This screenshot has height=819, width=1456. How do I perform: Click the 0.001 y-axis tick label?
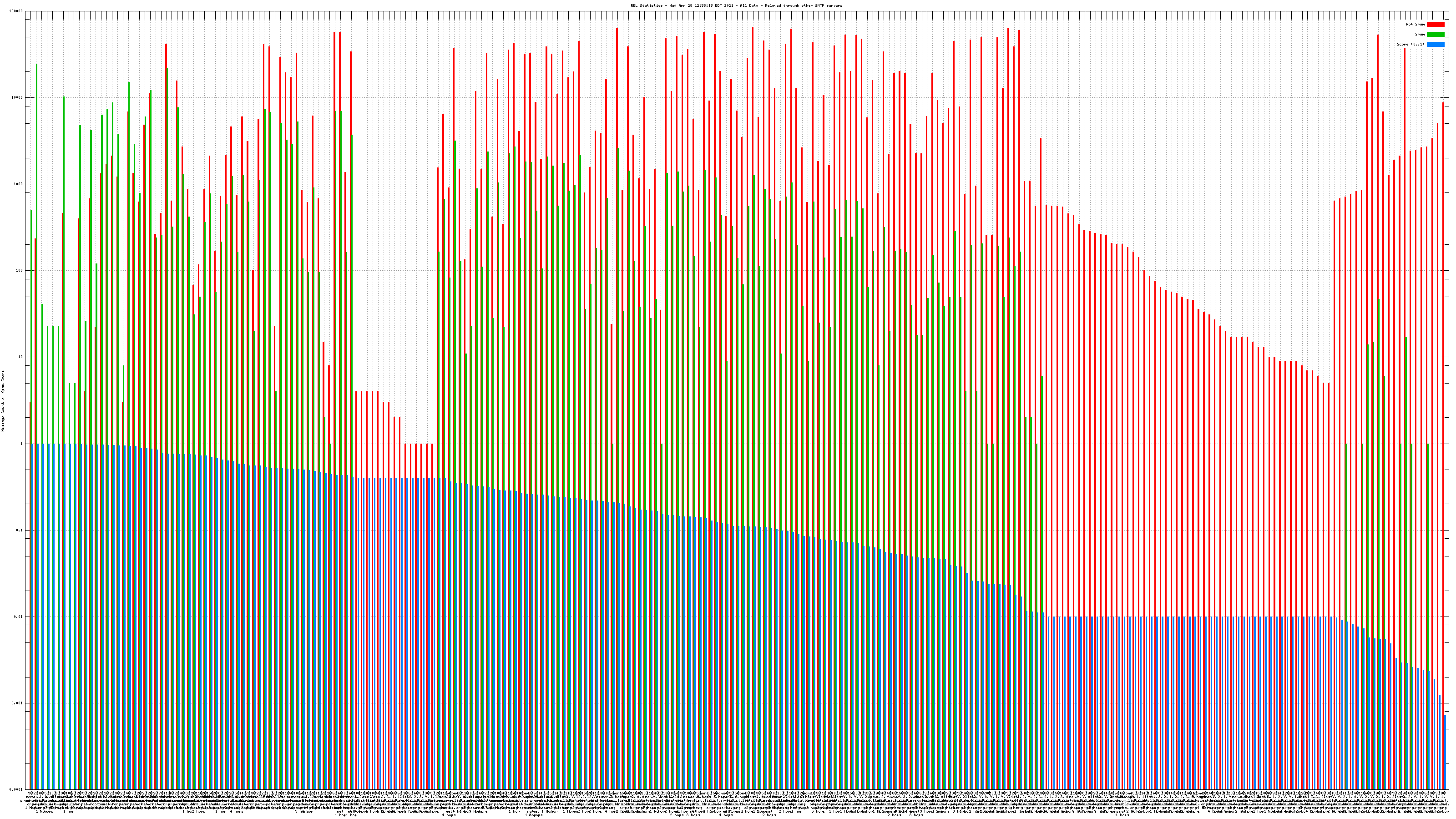pos(18,703)
